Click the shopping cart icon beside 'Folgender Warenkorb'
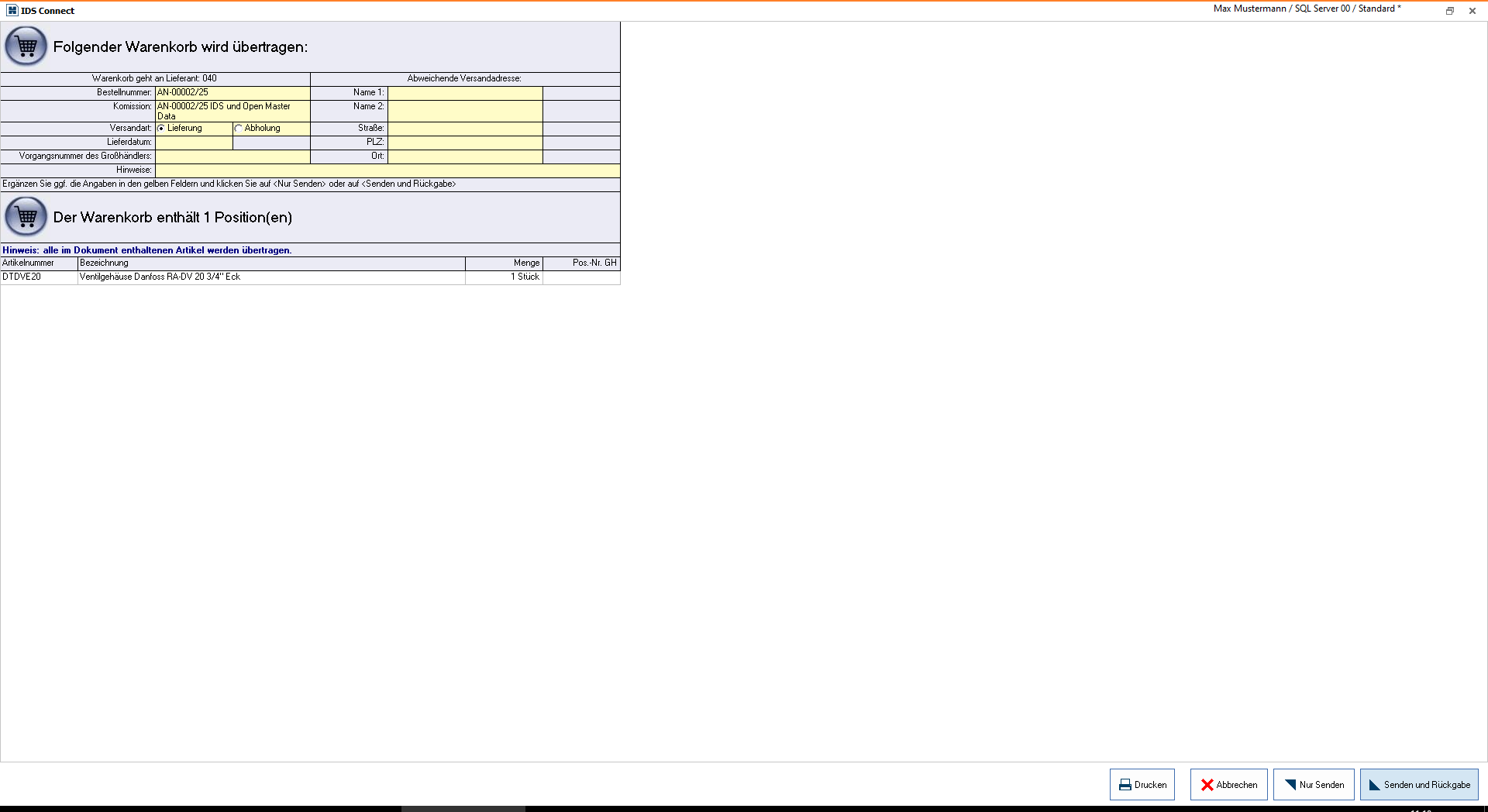1488x812 pixels. tap(26, 46)
